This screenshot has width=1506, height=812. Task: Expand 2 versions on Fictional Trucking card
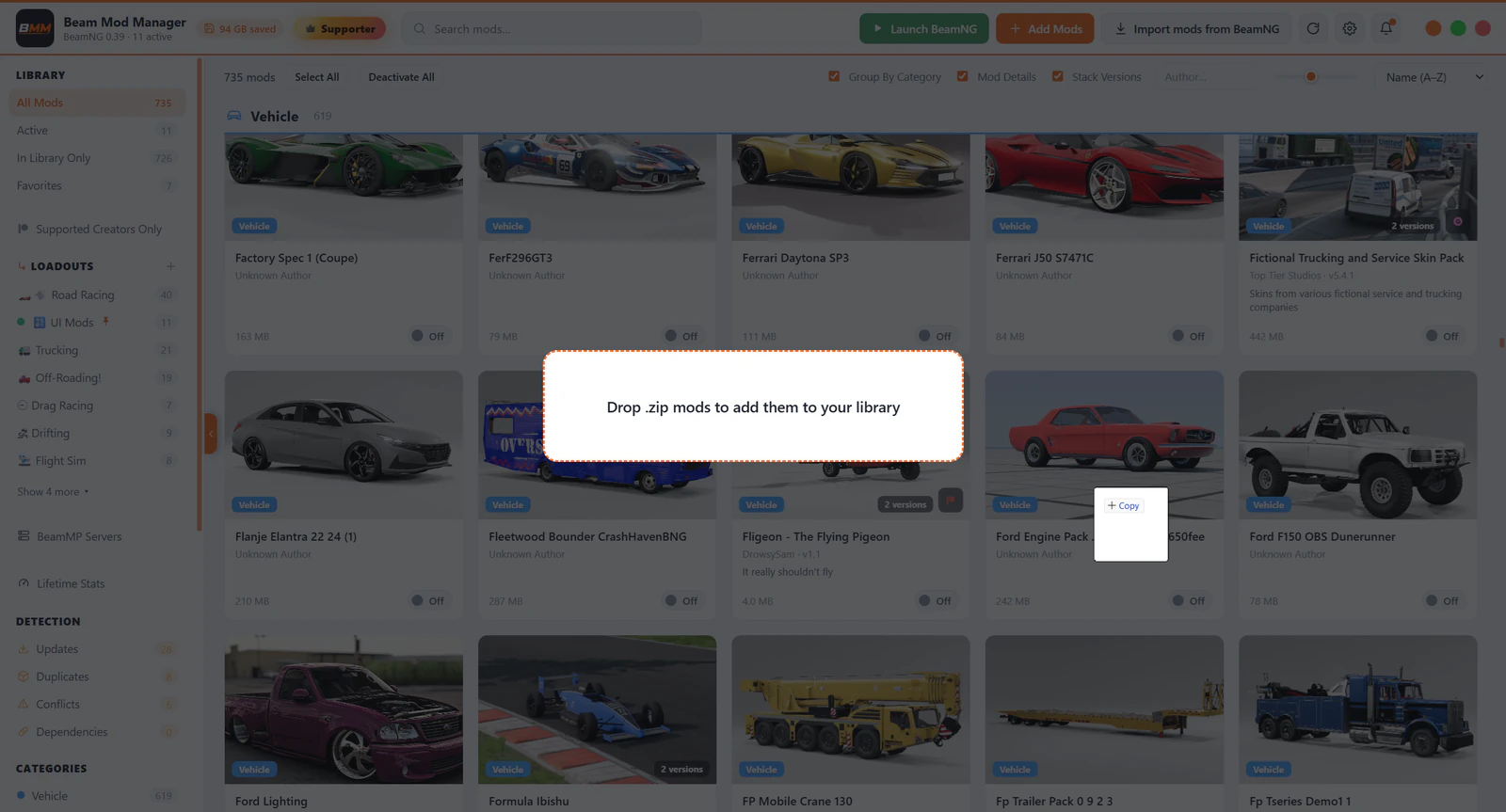(x=1412, y=226)
